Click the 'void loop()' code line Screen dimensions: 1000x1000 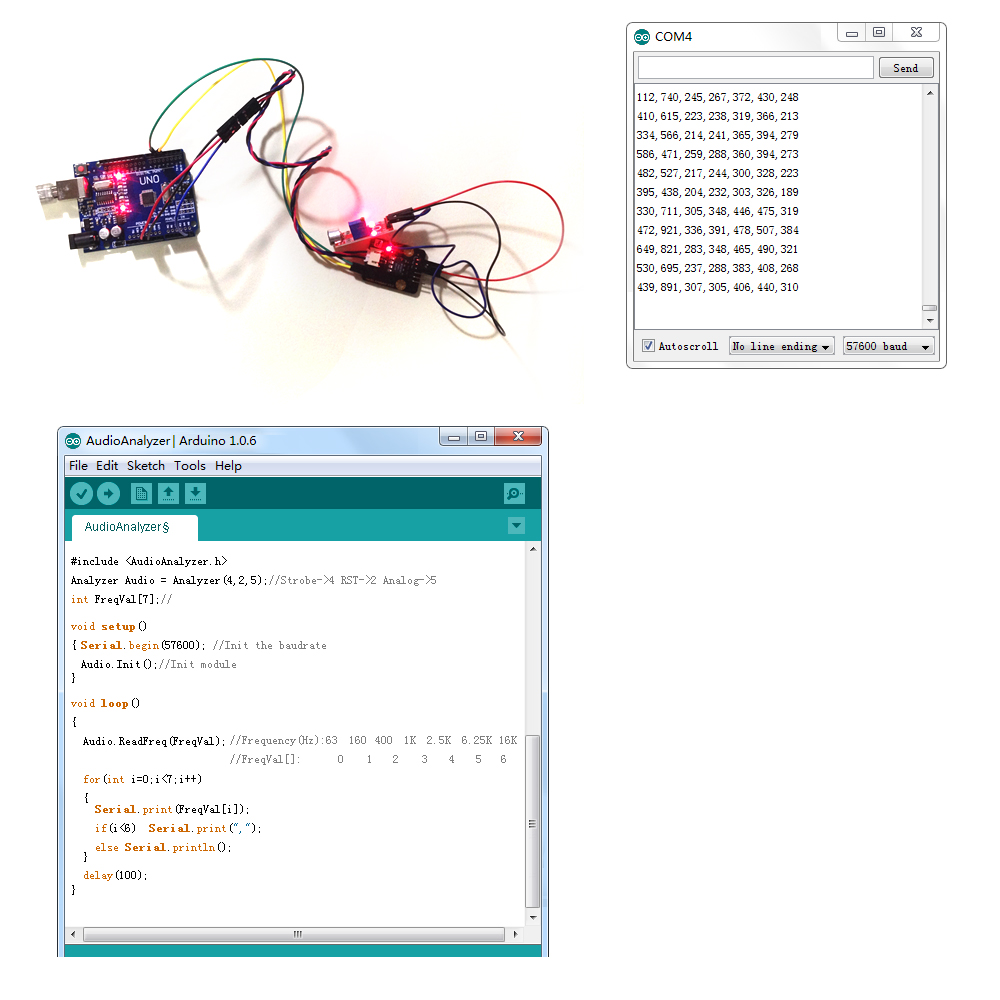(105, 703)
